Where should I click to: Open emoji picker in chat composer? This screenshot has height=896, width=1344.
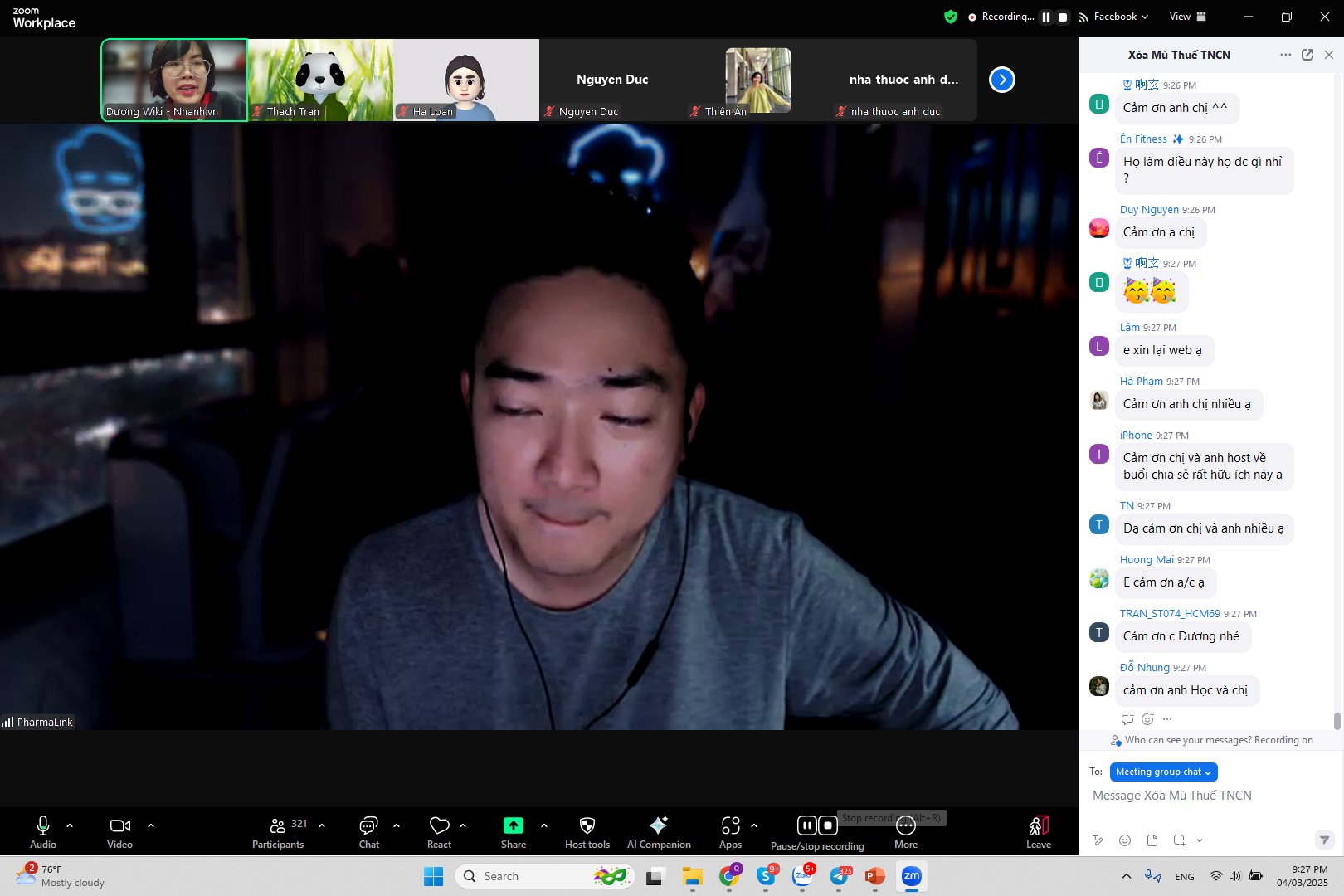tap(1125, 840)
